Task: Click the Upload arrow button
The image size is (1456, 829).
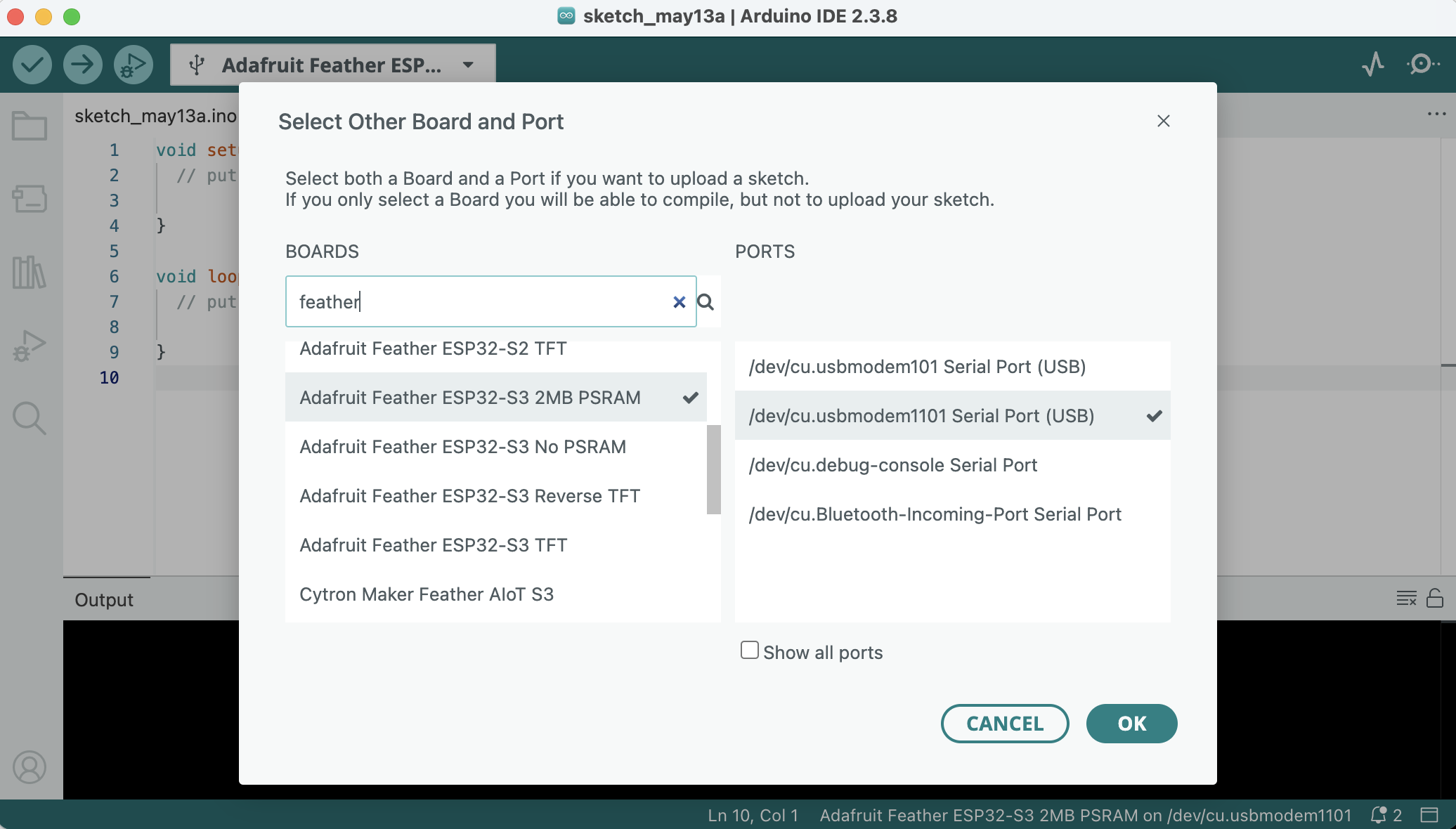Action: click(83, 65)
